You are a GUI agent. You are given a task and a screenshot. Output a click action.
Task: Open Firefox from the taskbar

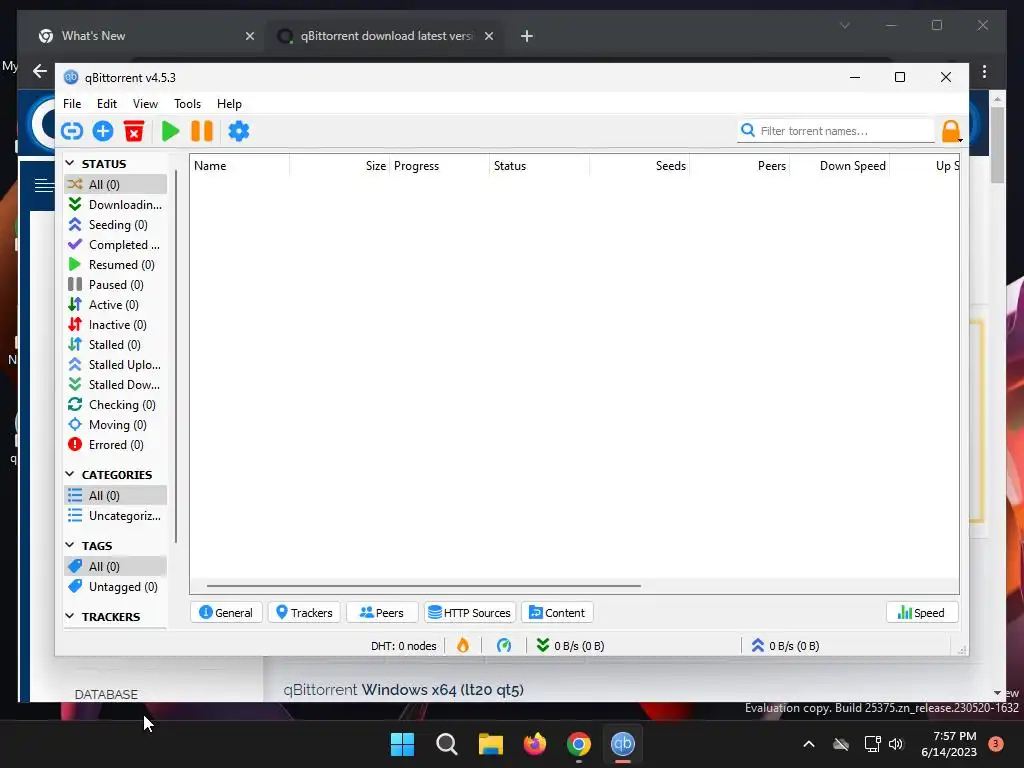(535, 744)
